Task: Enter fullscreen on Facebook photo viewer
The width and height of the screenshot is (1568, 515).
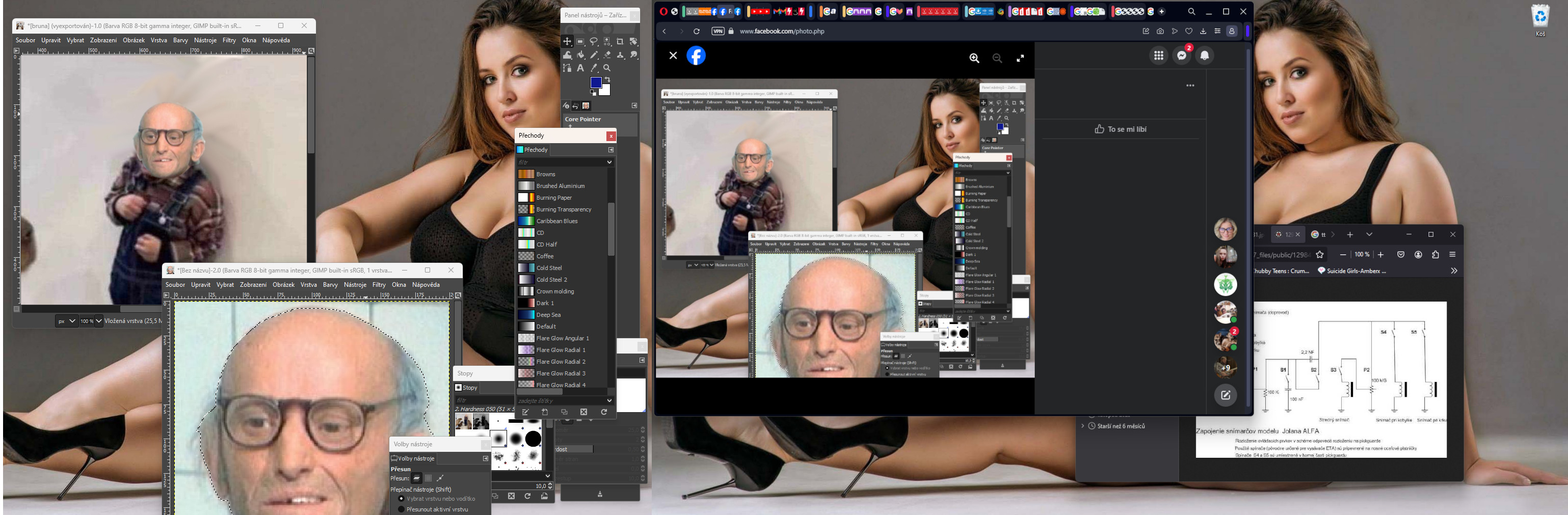Action: (x=1020, y=58)
